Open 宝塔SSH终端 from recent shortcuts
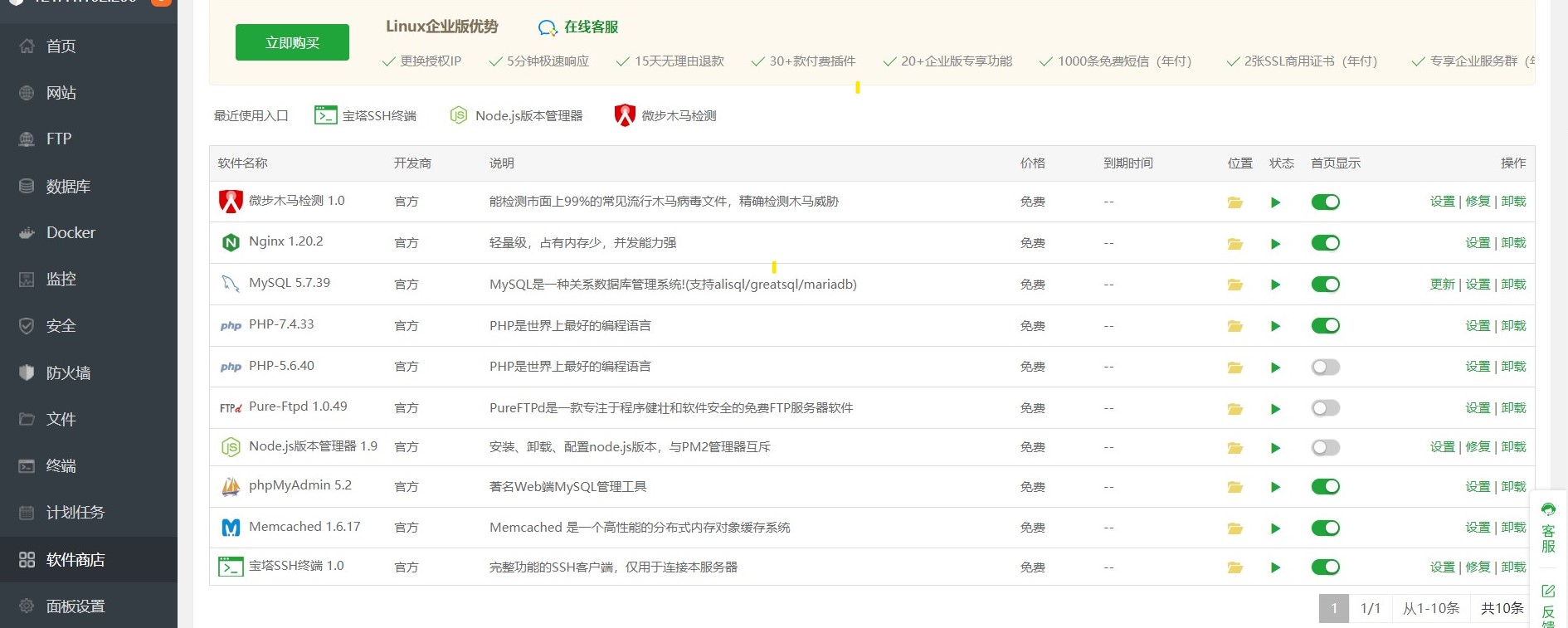1568x628 pixels. (365, 115)
